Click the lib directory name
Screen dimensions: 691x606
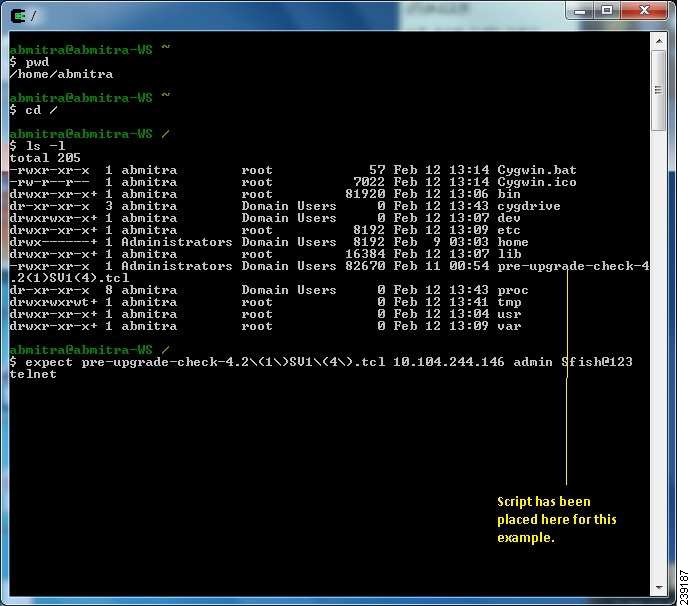(x=509, y=254)
